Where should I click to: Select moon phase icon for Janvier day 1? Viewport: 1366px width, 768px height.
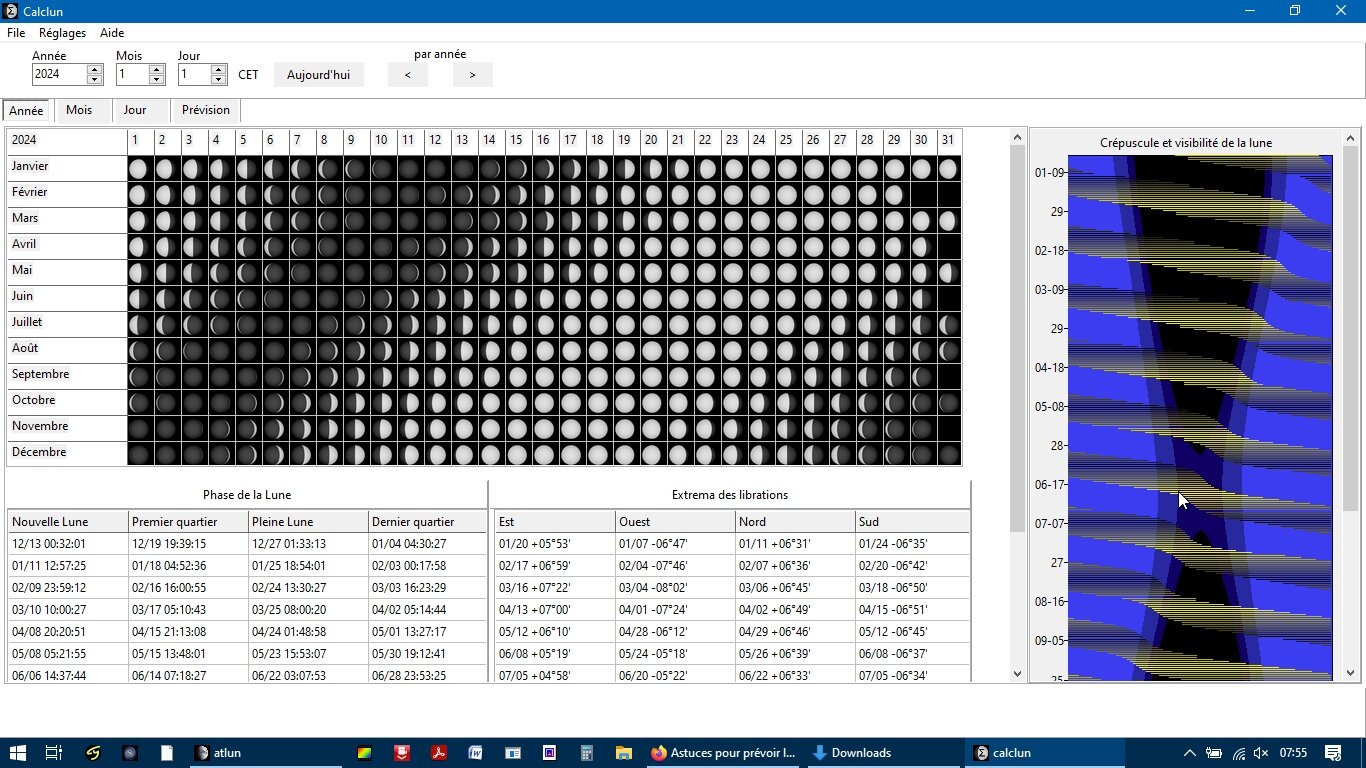pos(137,168)
